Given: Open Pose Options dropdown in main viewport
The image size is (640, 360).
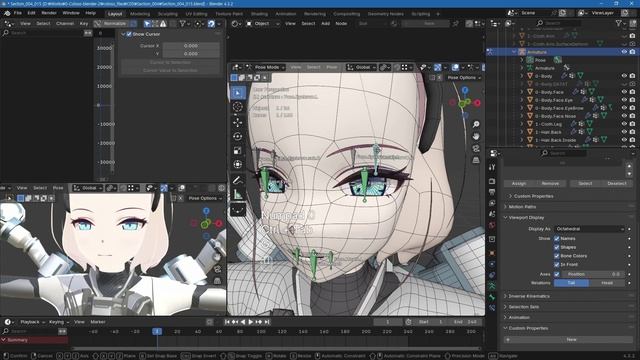Looking at the screenshot, I should [464, 78].
